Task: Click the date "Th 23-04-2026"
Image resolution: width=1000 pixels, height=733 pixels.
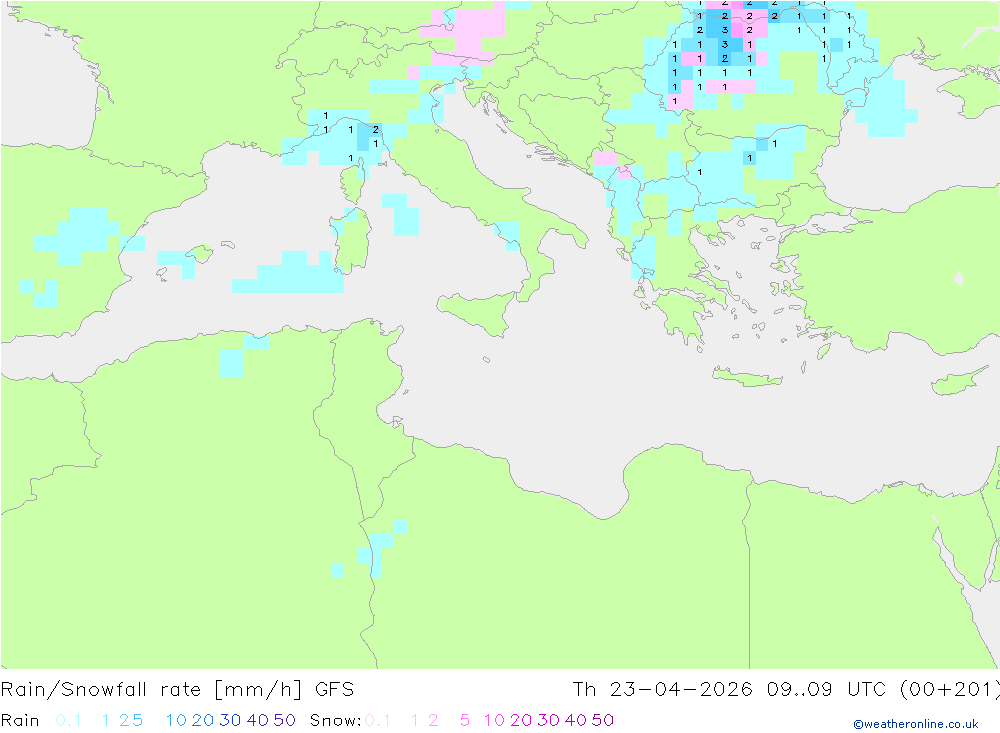Action: [663, 690]
